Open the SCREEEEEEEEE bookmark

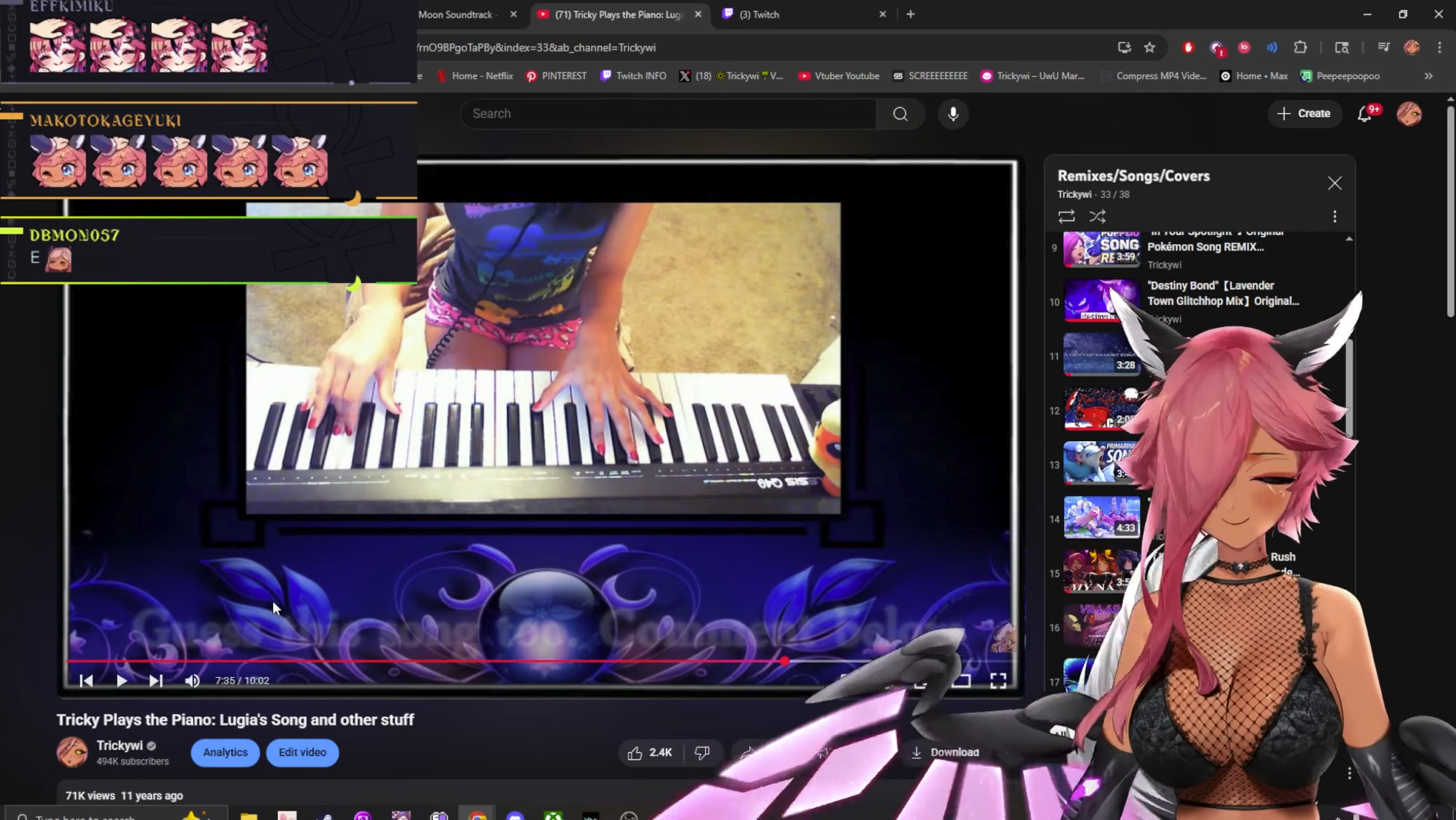930,76
